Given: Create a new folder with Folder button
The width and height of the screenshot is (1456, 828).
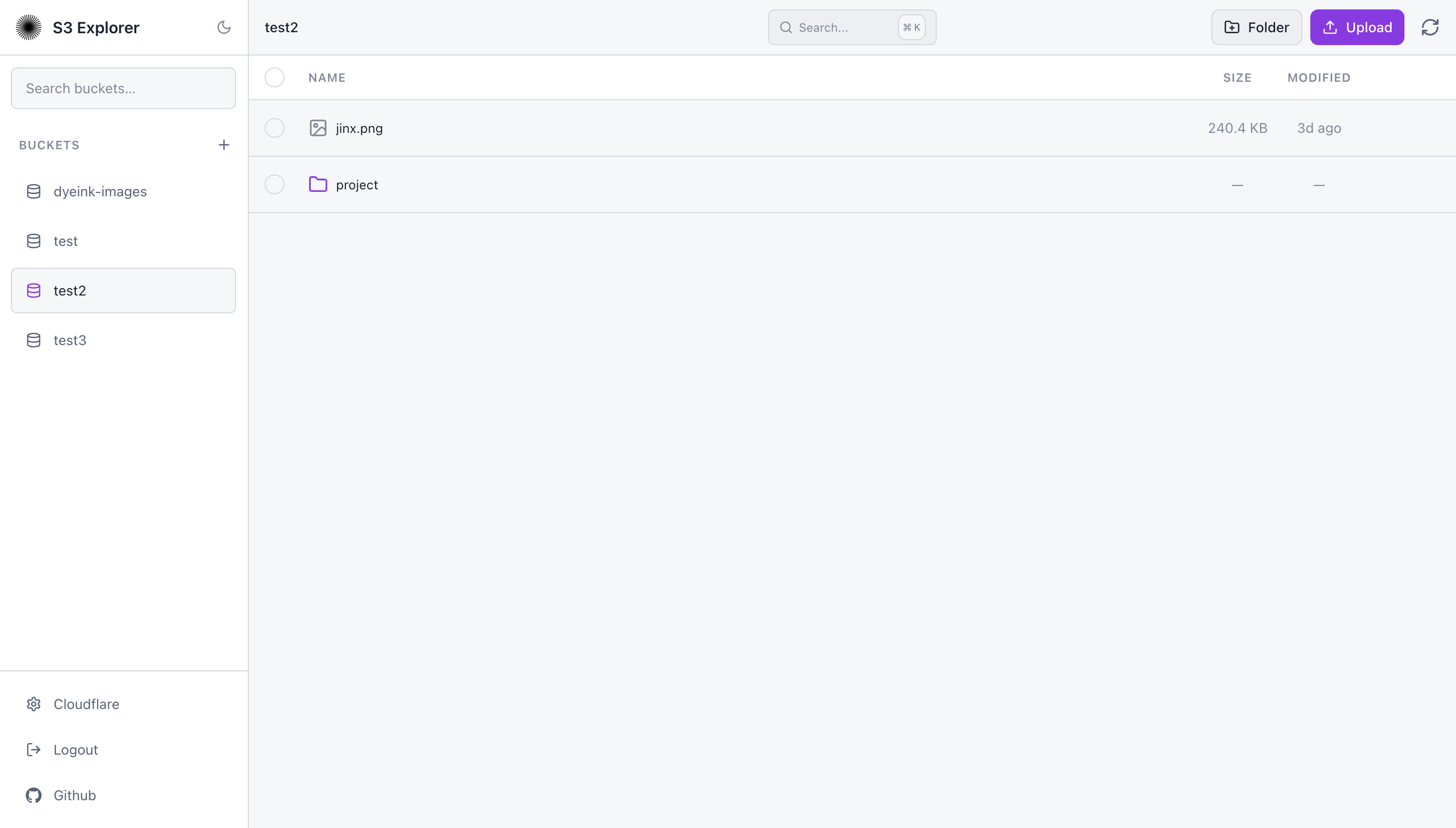Looking at the screenshot, I should [x=1256, y=27].
